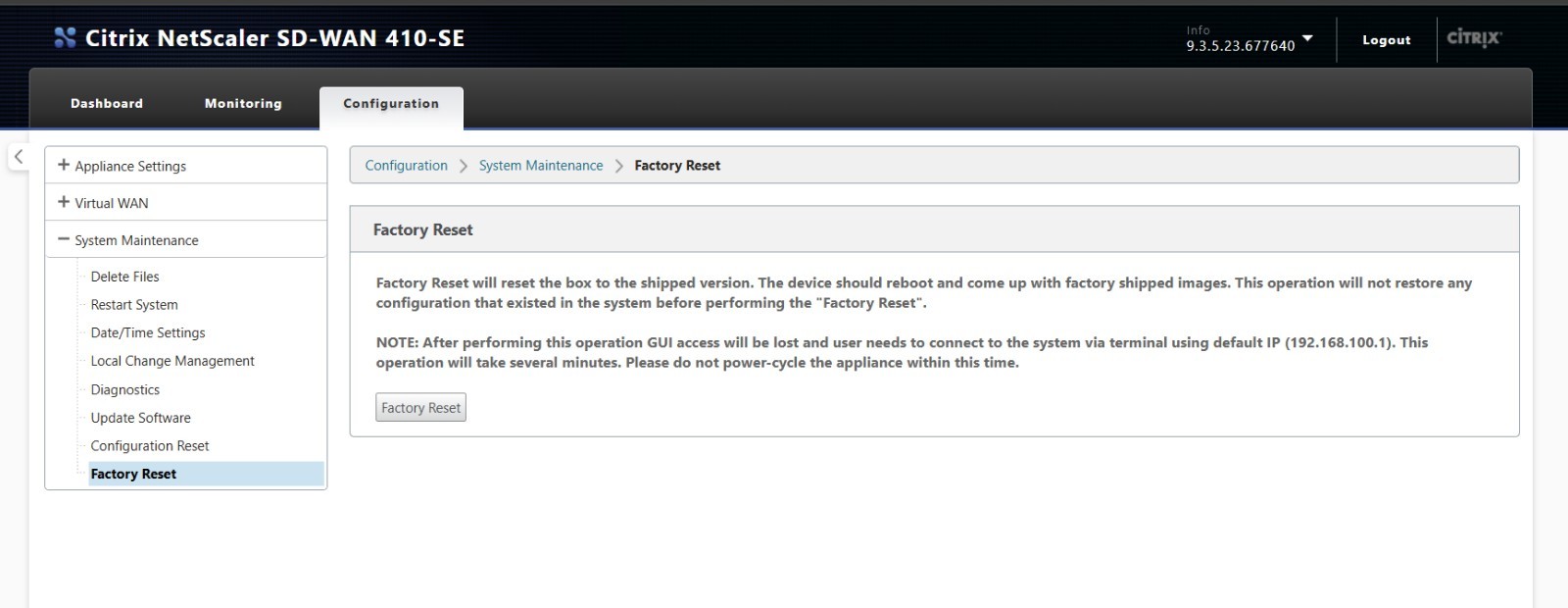Image resolution: width=1568 pixels, height=608 pixels.
Task: Open Restart System in the sidebar
Action: (x=134, y=305)
